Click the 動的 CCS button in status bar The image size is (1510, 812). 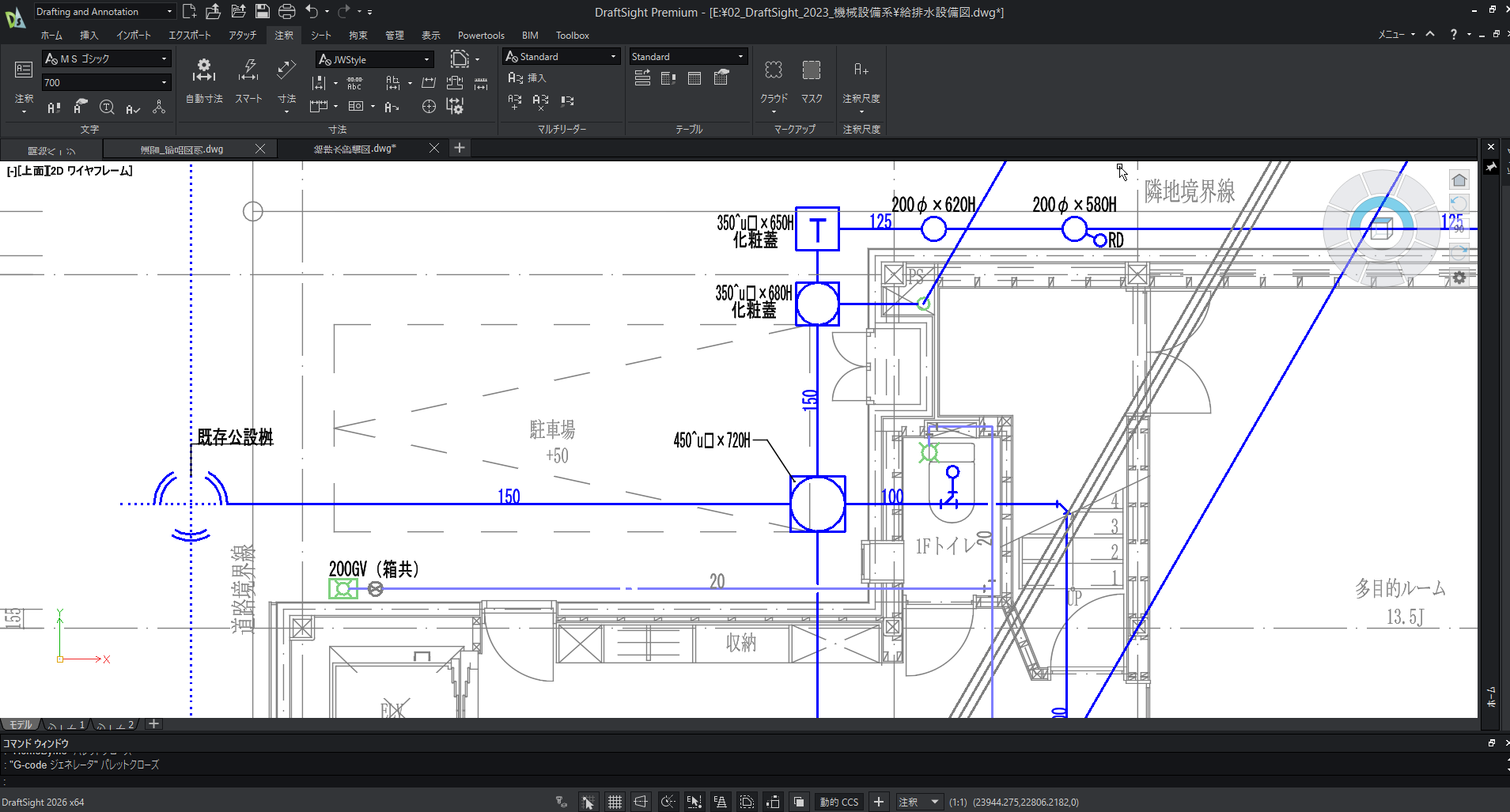click(x=838, y=802)
